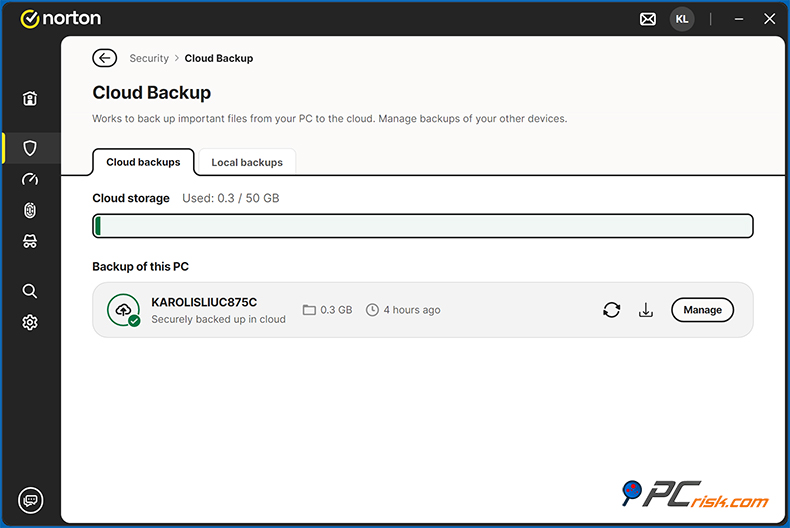Click the Norton logo
This screenshot has width=790, height=528.
[x=60, y=19]
